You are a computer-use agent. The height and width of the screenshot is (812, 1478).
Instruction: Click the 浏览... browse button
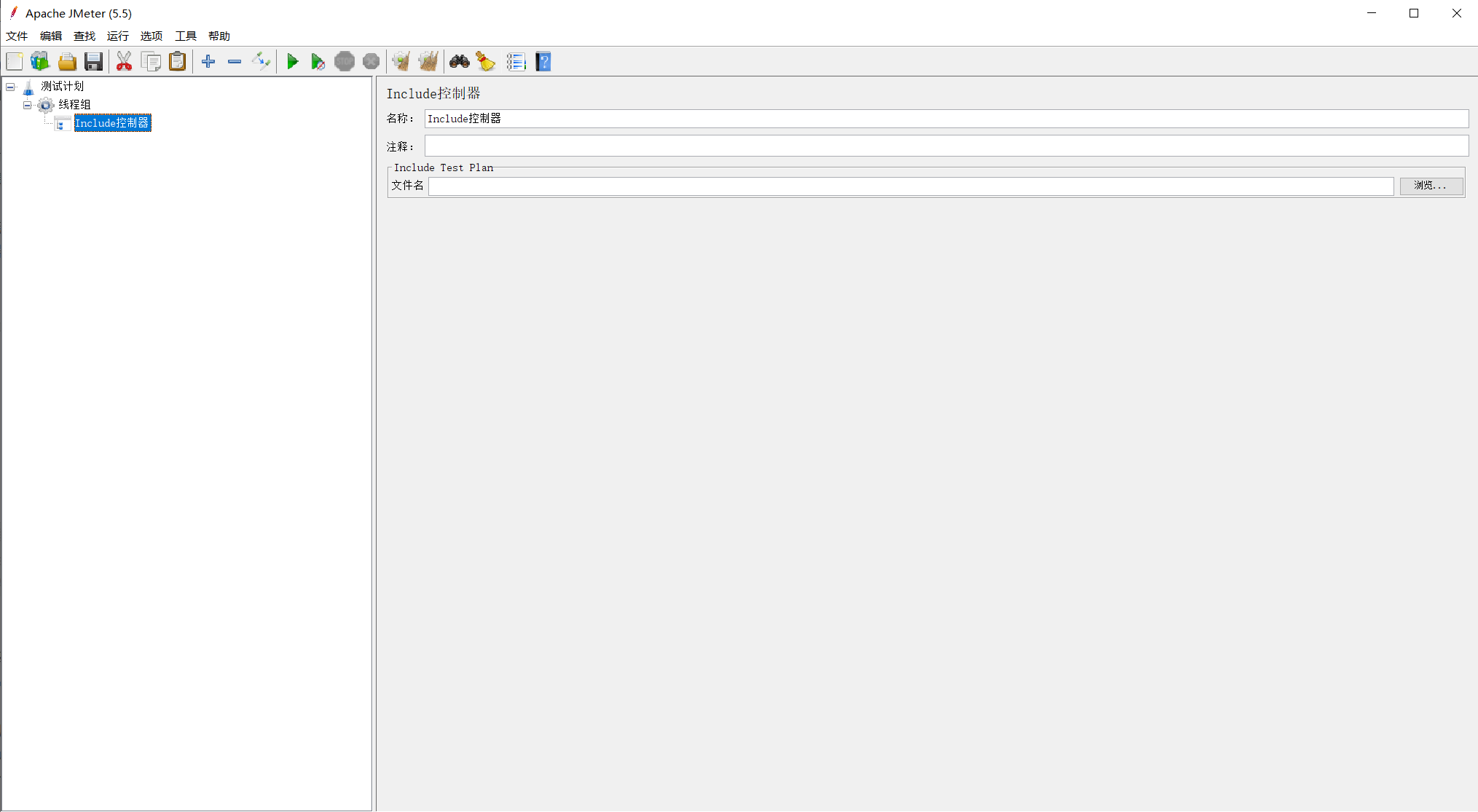coord(1431,186)
